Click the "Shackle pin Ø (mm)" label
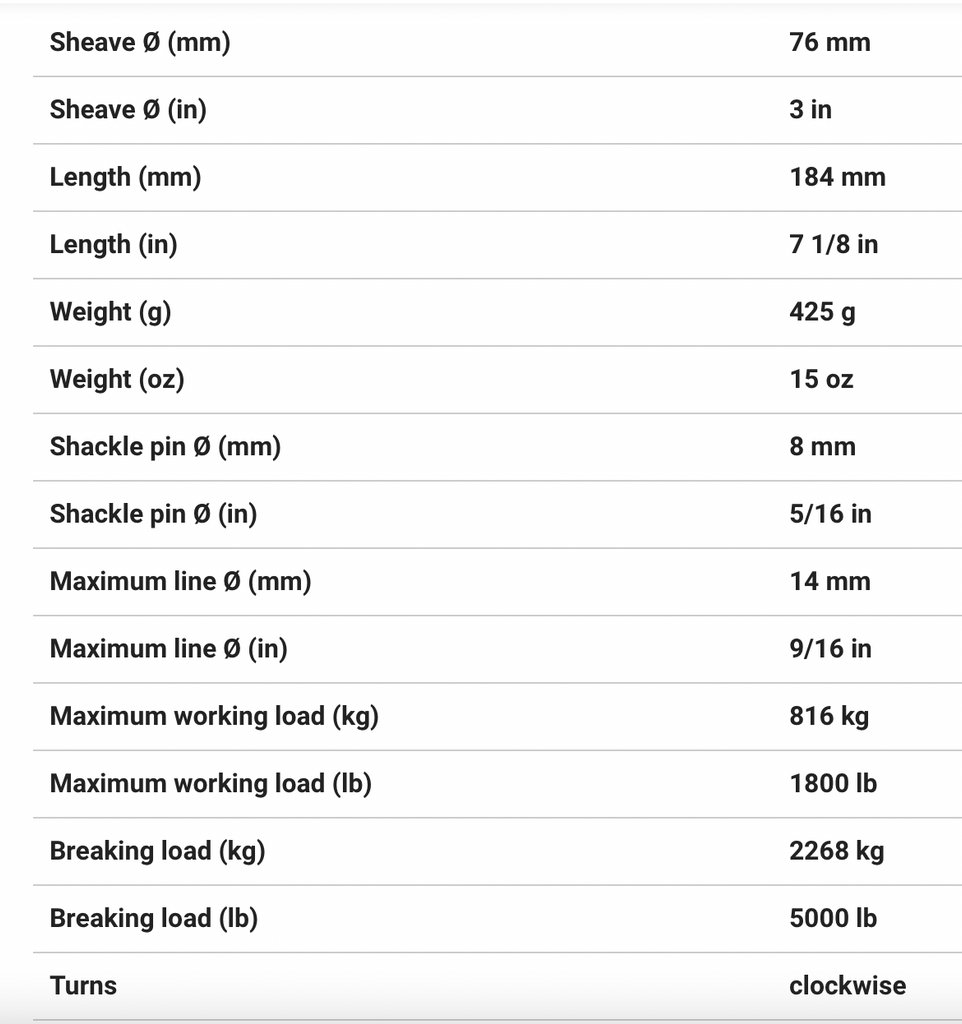 pyautogui.click(x=165, y=446)
